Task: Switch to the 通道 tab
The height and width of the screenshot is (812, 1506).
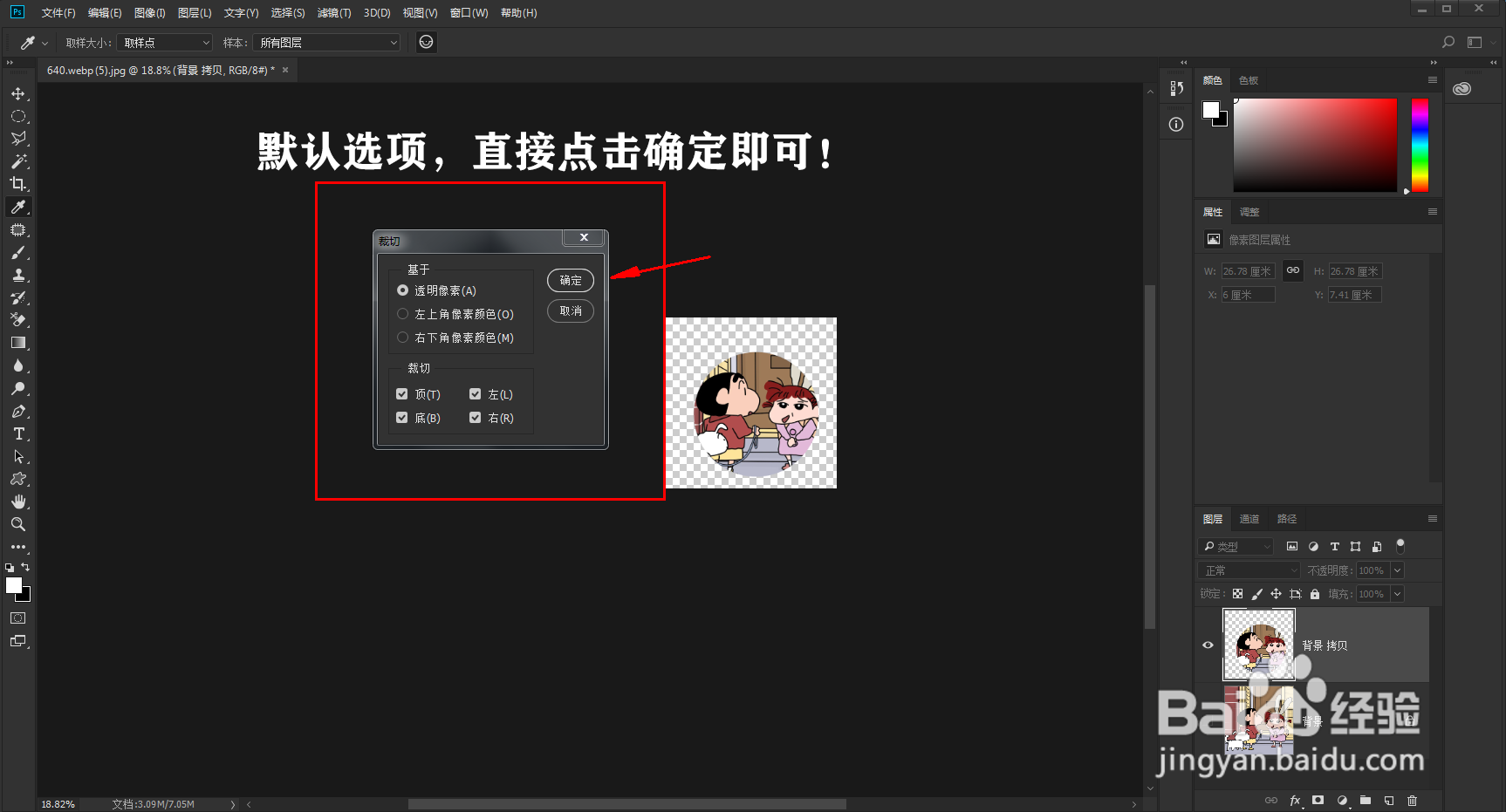Action: click(1249, 518)
